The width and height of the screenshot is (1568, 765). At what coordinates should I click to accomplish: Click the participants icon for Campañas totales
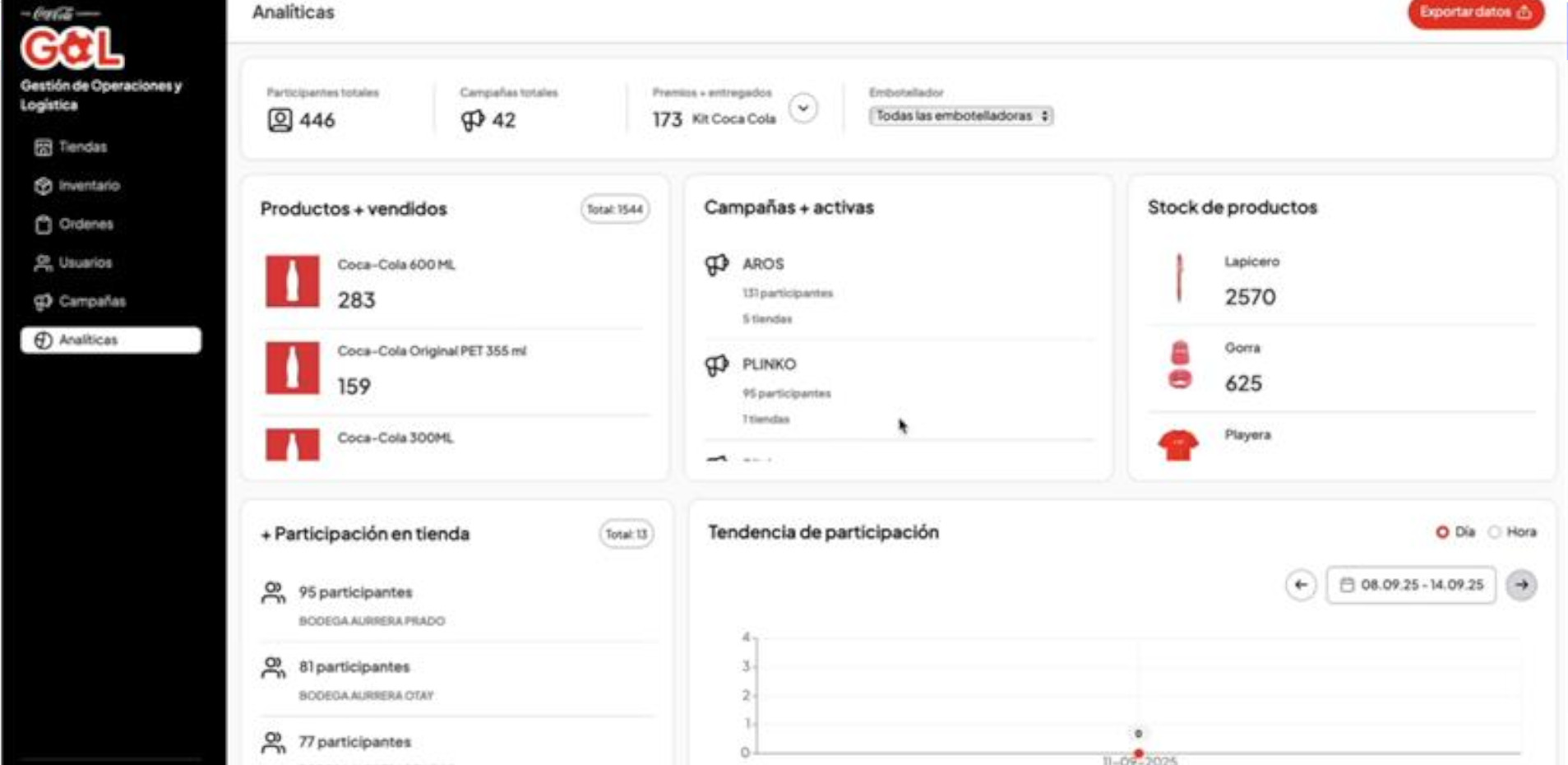click(x=471, y=121)
